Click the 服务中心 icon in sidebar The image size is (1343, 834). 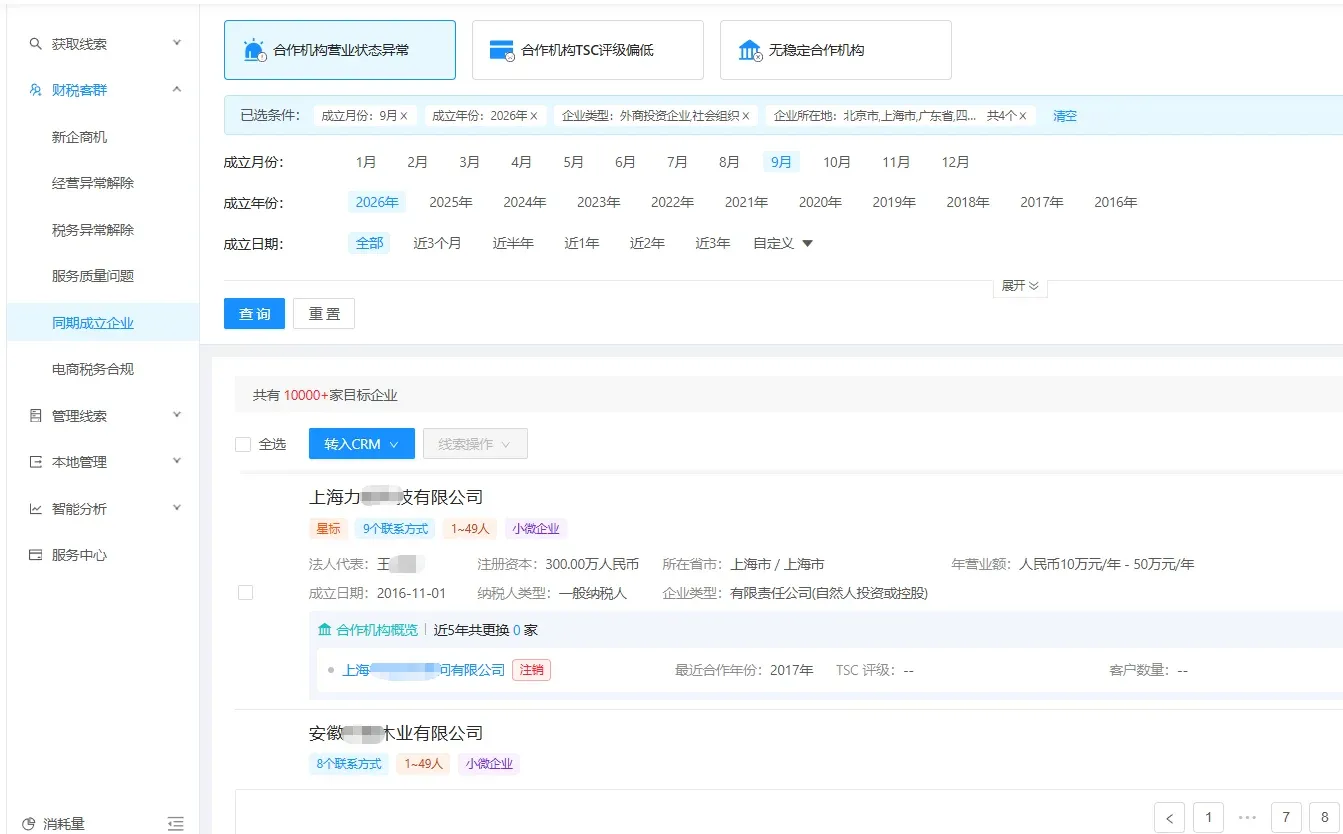click(36, 555)
